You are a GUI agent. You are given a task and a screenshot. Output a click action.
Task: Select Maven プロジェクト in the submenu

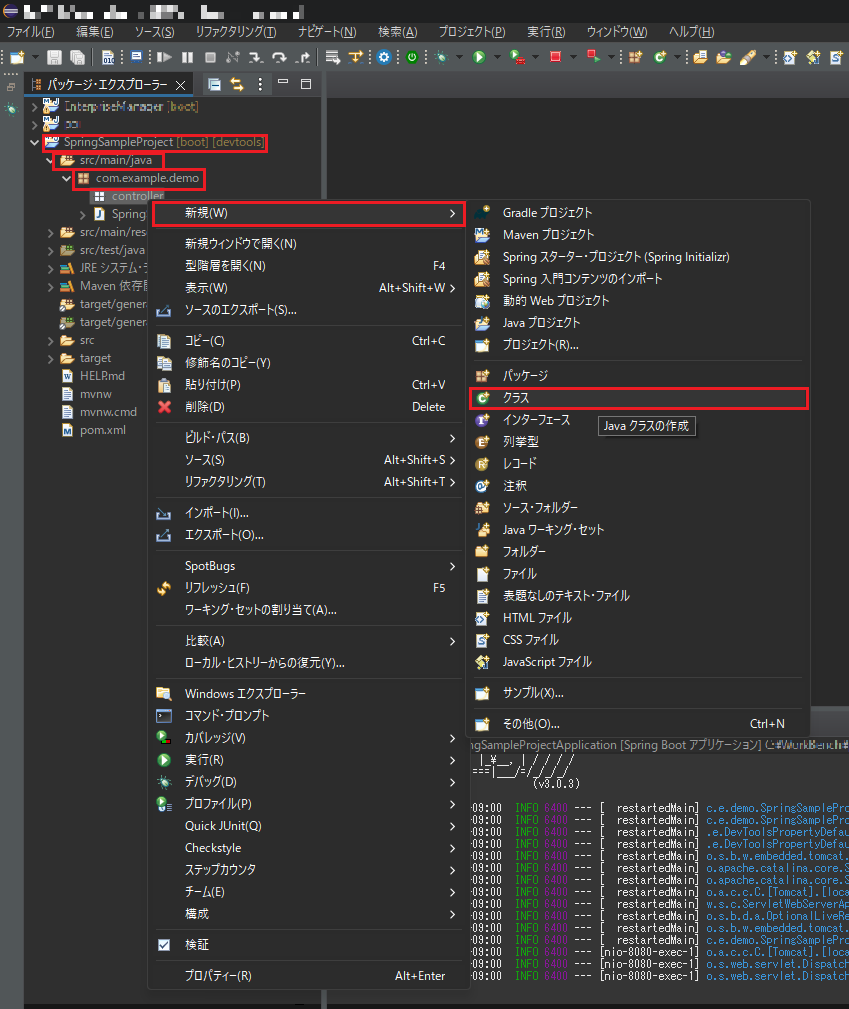pos(639,235)
